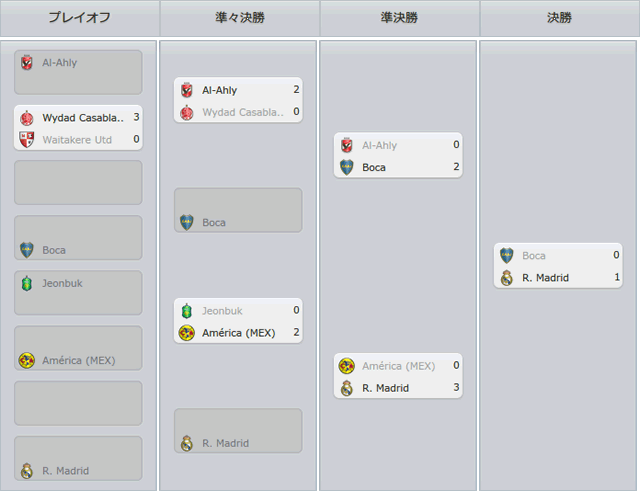Select the 決勝 column header
This screenshot has height=491, width=640.
[560, 18]
